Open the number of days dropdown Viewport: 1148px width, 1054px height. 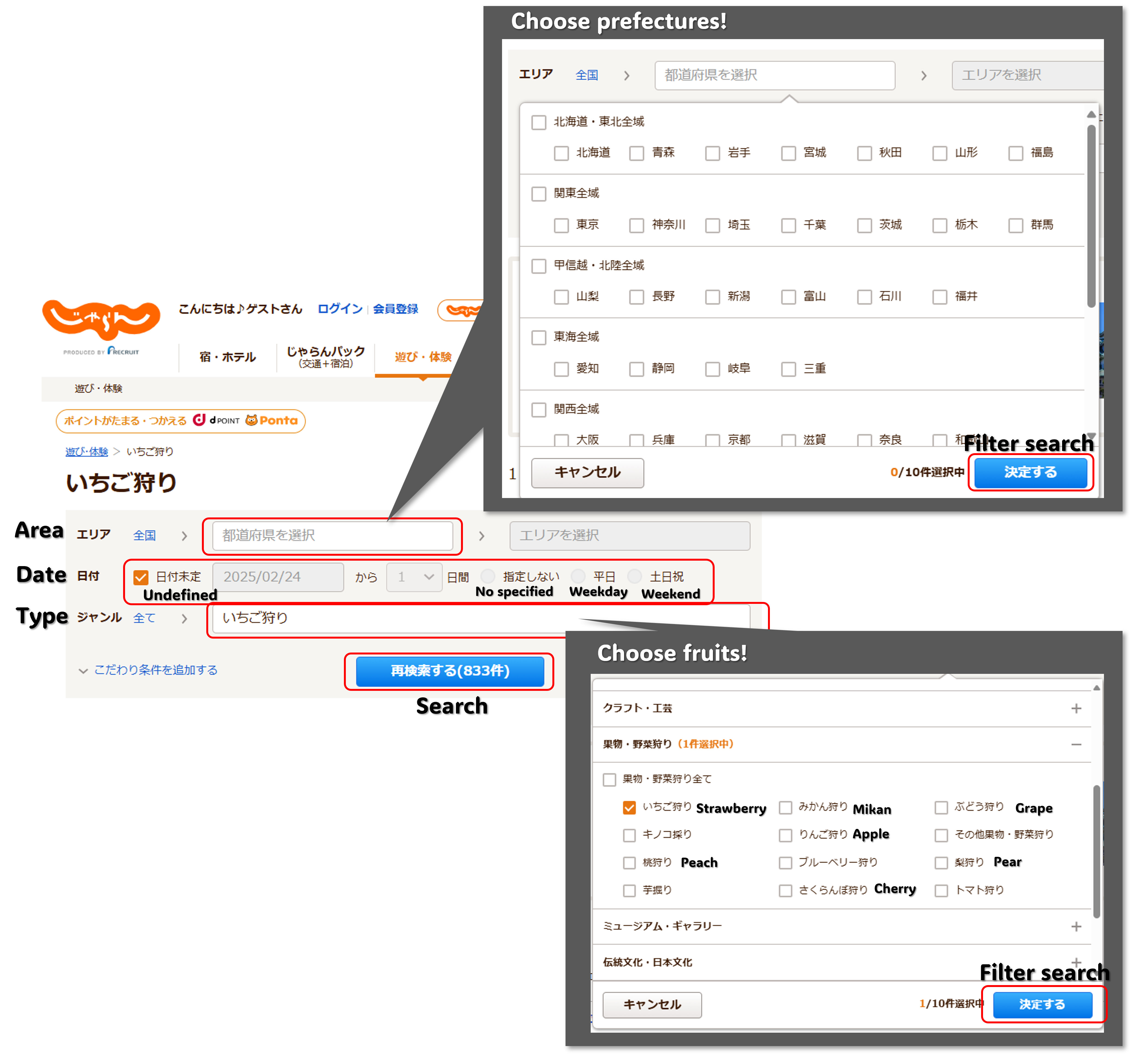pos(414,577)
